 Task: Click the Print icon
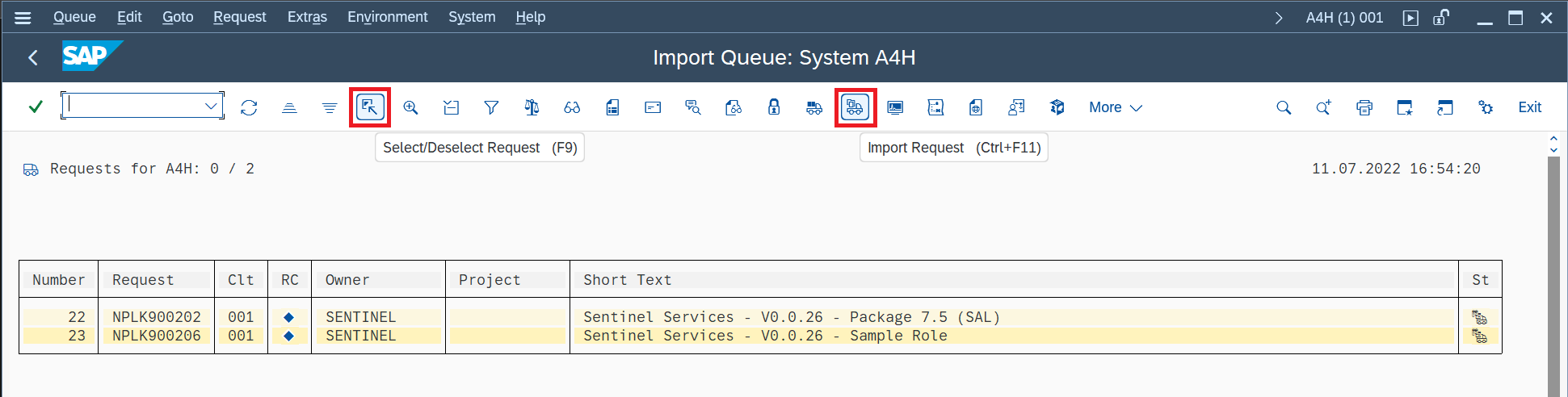pyautogui.click(x=1364, y=107)
